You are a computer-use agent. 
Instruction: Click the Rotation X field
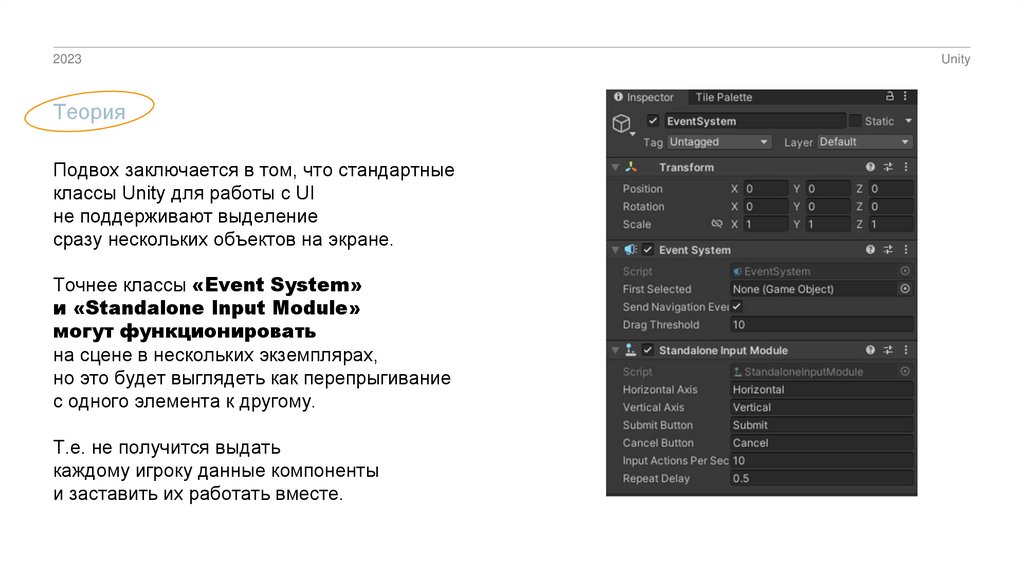(765, 206)
